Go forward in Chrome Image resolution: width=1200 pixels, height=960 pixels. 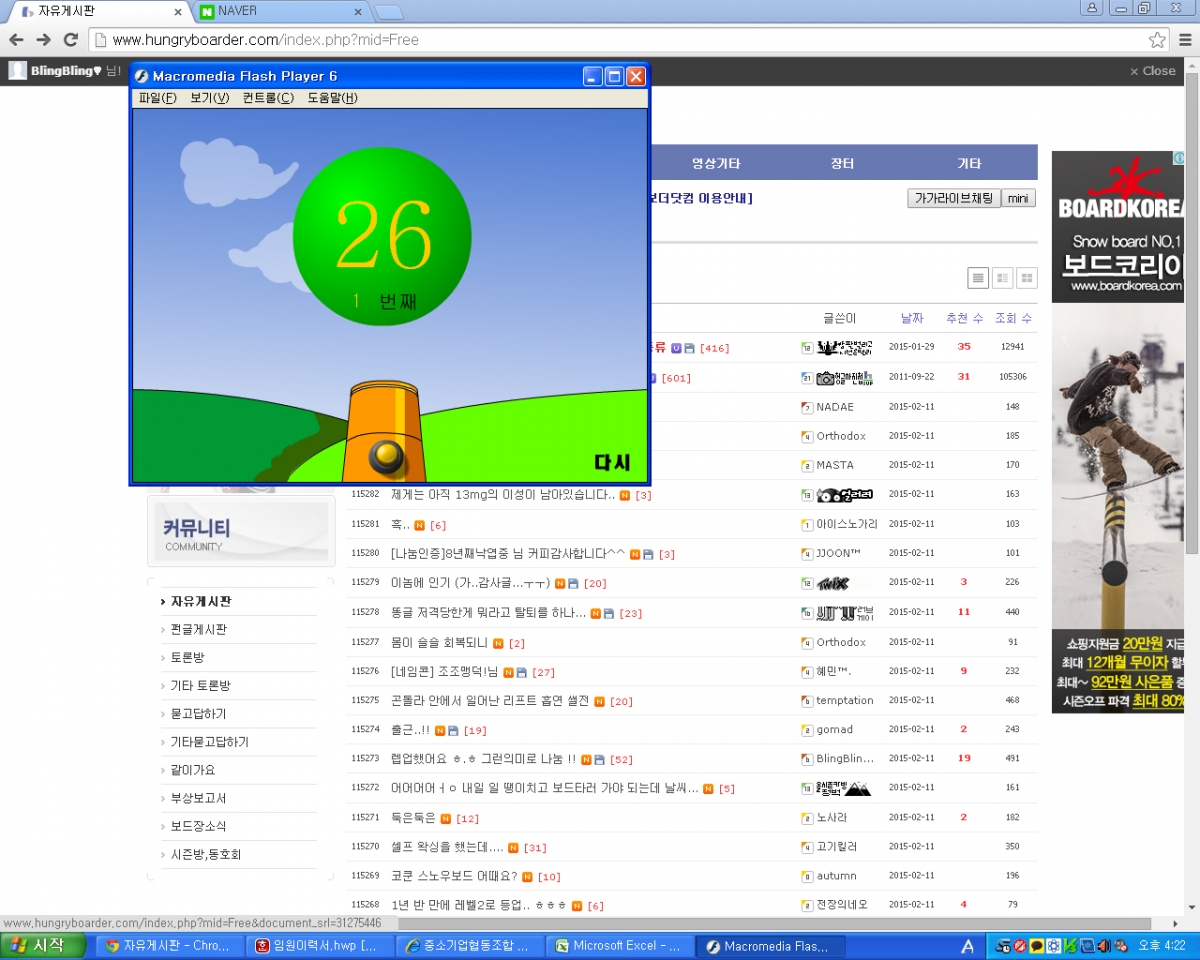click(43, 40)
